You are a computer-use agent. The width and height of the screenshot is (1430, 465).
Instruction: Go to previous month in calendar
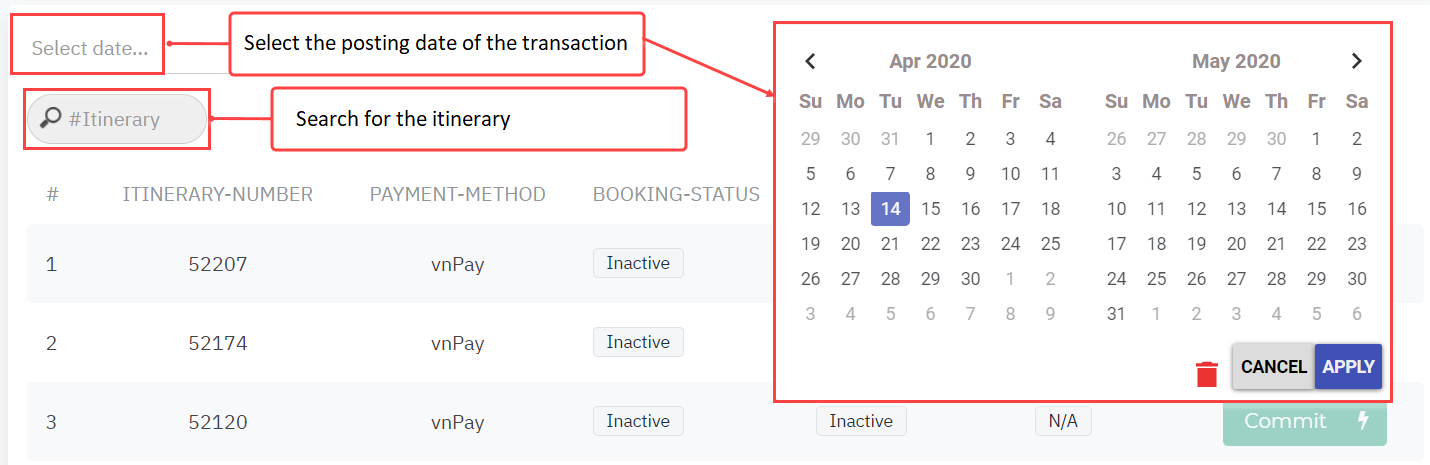[811, 61]
